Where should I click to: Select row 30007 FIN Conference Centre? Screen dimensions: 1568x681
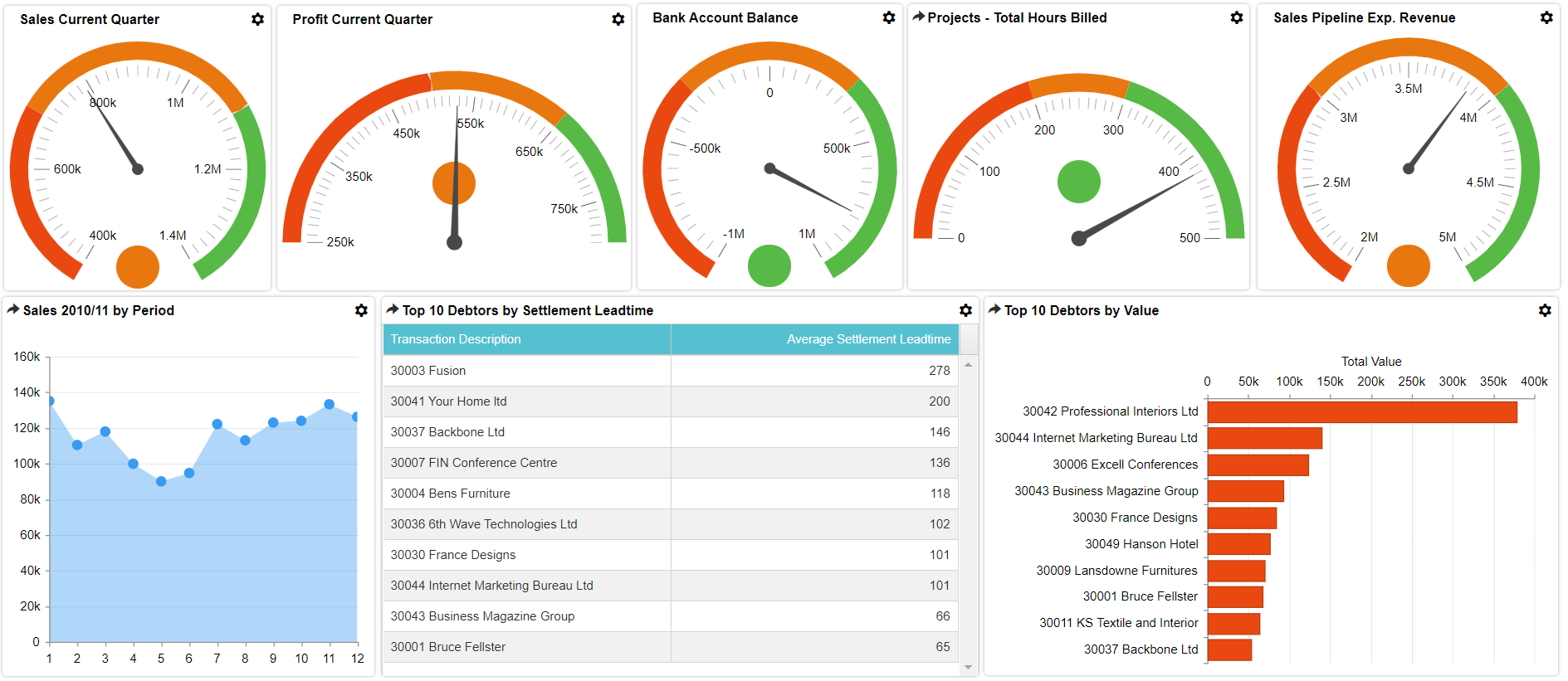click(671, 463)
